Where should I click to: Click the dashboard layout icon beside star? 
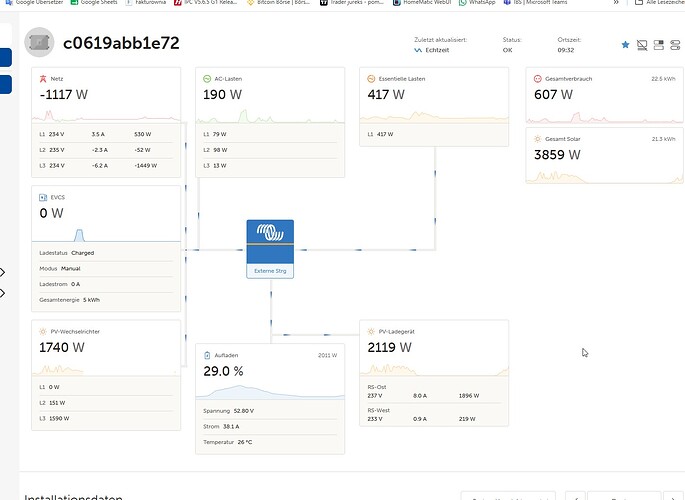point(658,45)
